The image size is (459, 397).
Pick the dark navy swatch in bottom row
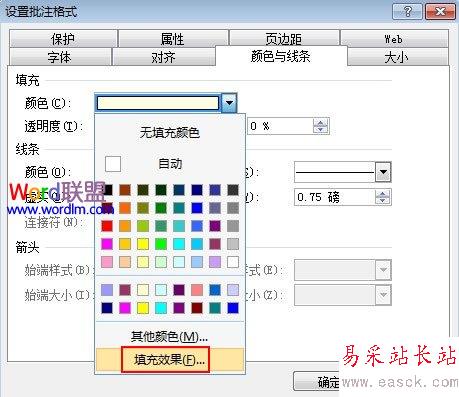click(107, 308)
